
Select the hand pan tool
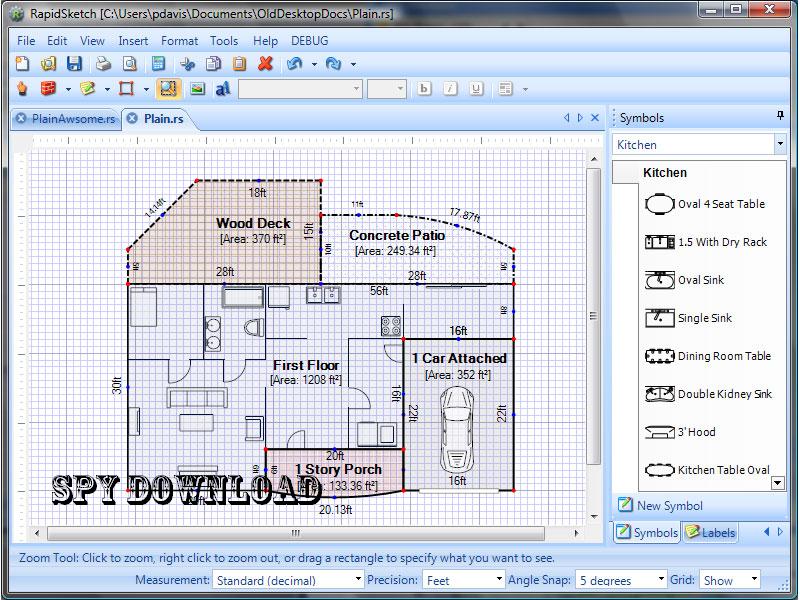[22, 89]
